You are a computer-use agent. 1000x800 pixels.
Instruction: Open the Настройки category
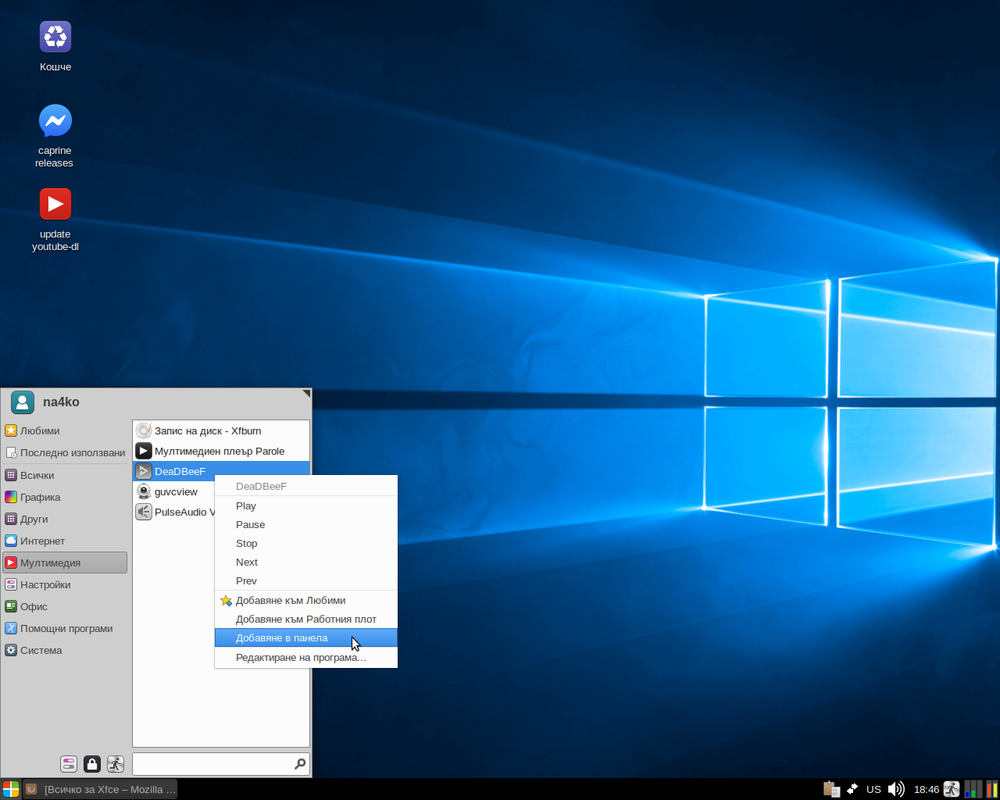[65, 584]
